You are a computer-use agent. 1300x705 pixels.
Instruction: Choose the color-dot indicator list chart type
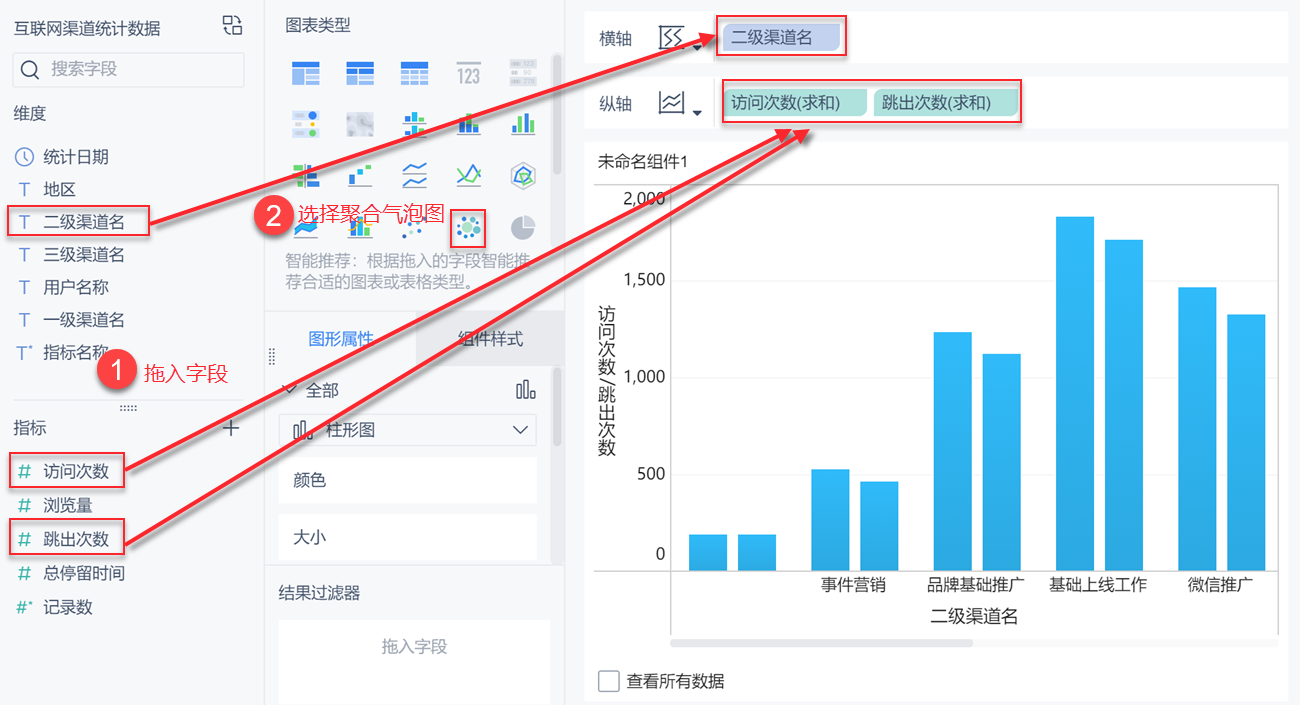[x=306, y=124]
